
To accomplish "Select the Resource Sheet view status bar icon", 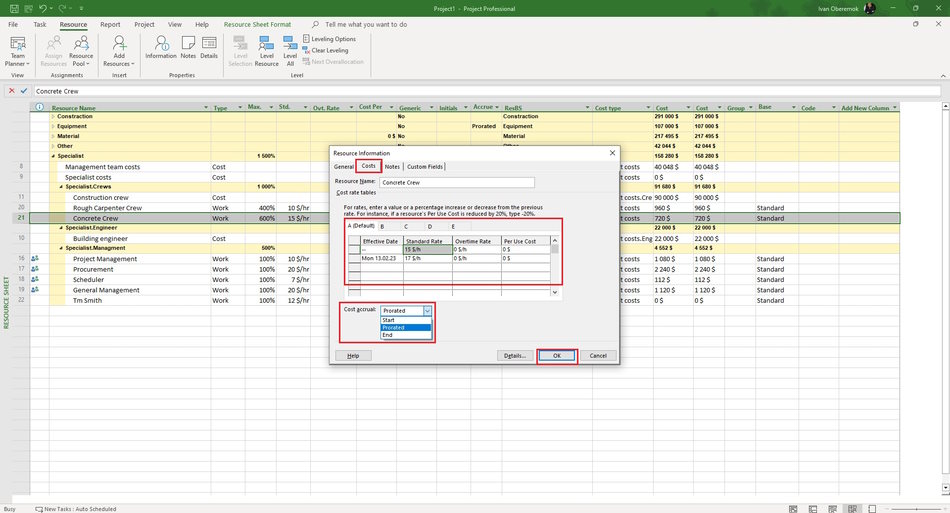I will [x=852, y=509].
